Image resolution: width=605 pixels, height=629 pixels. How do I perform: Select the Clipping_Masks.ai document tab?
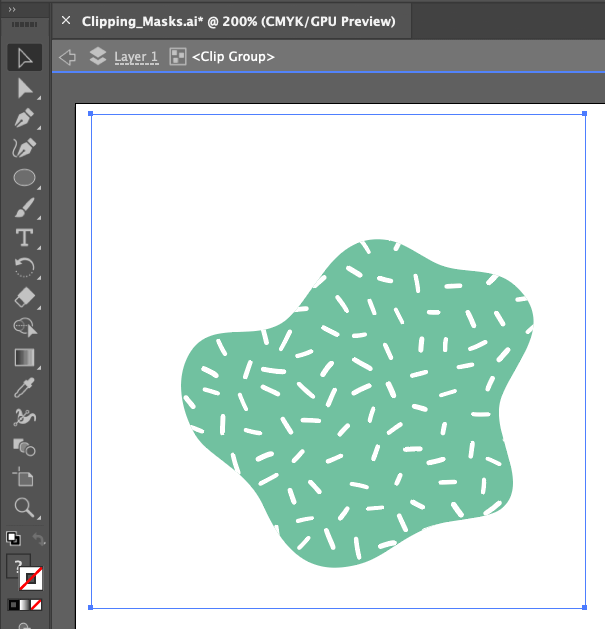[238, 21]
